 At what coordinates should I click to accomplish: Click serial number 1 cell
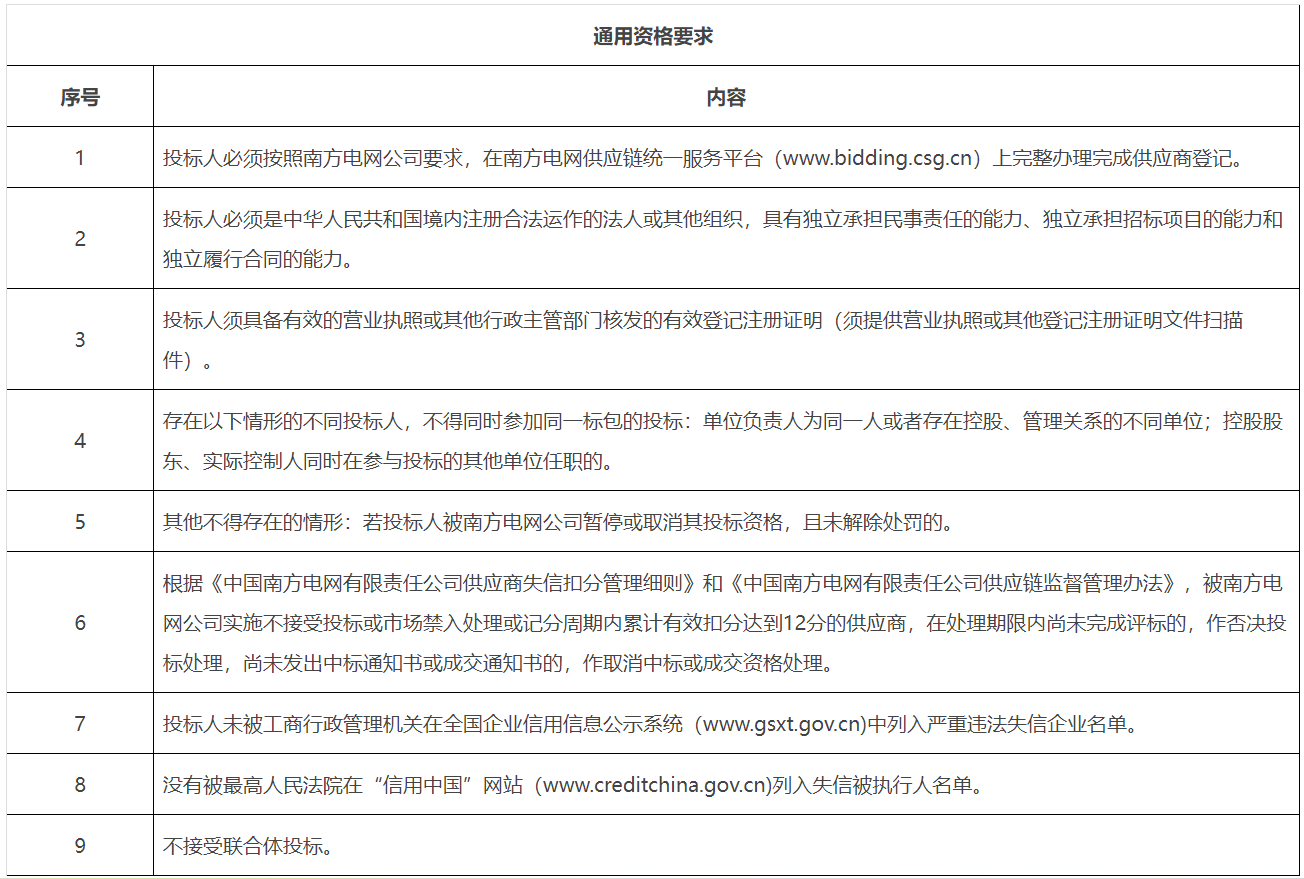[80, 157]
